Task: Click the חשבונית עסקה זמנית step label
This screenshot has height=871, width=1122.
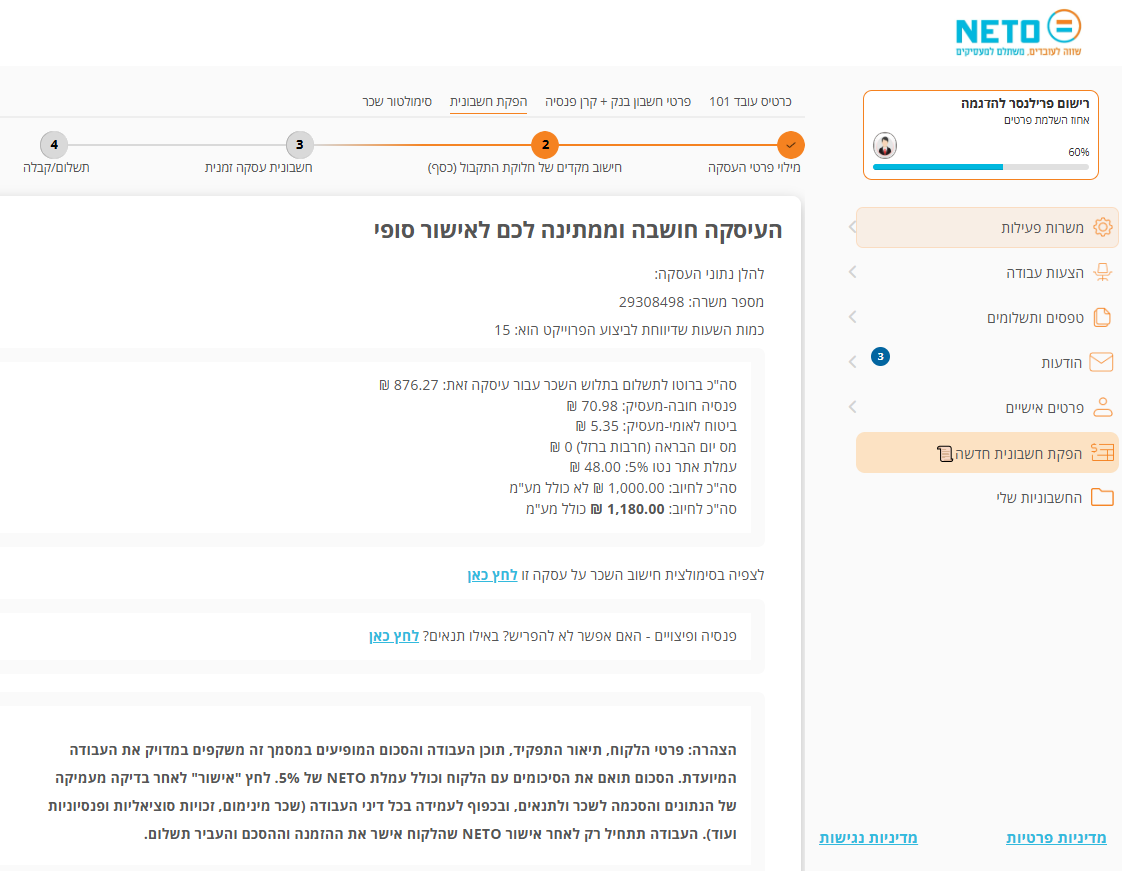Action: [258, 167]
